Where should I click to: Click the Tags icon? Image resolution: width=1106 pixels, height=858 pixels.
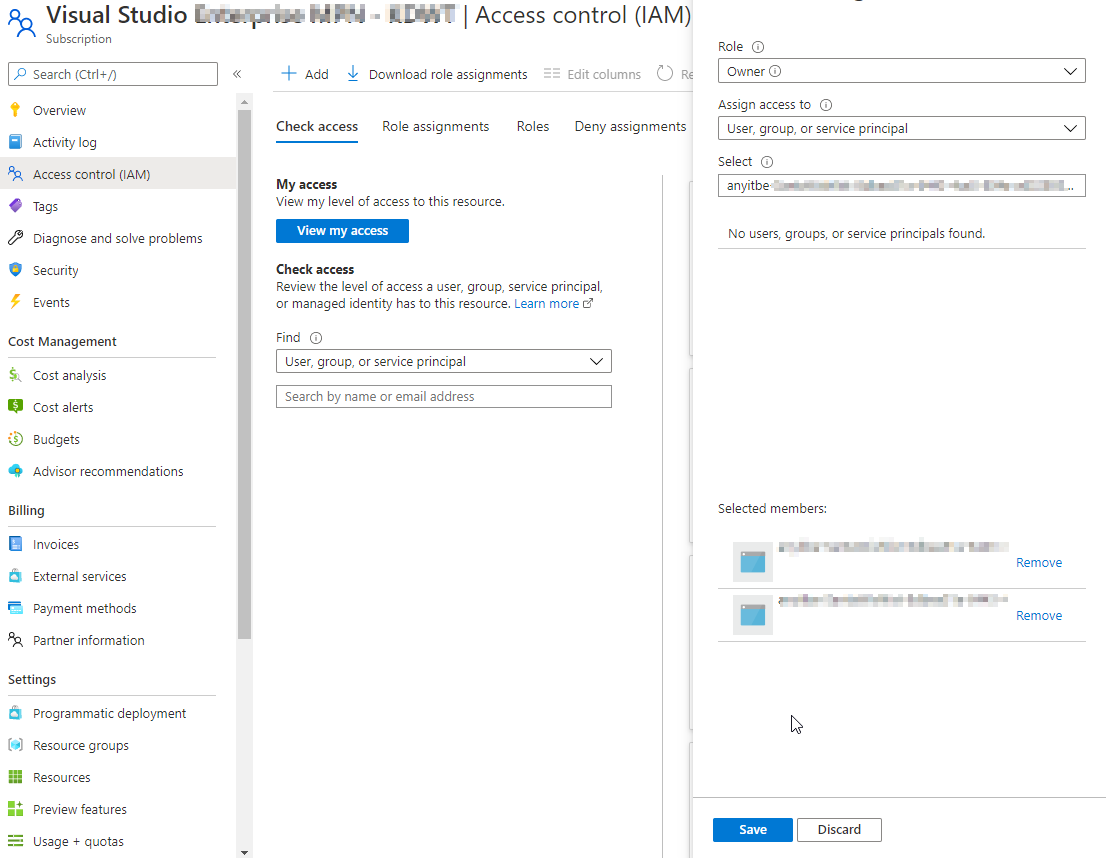coord(16,206)
